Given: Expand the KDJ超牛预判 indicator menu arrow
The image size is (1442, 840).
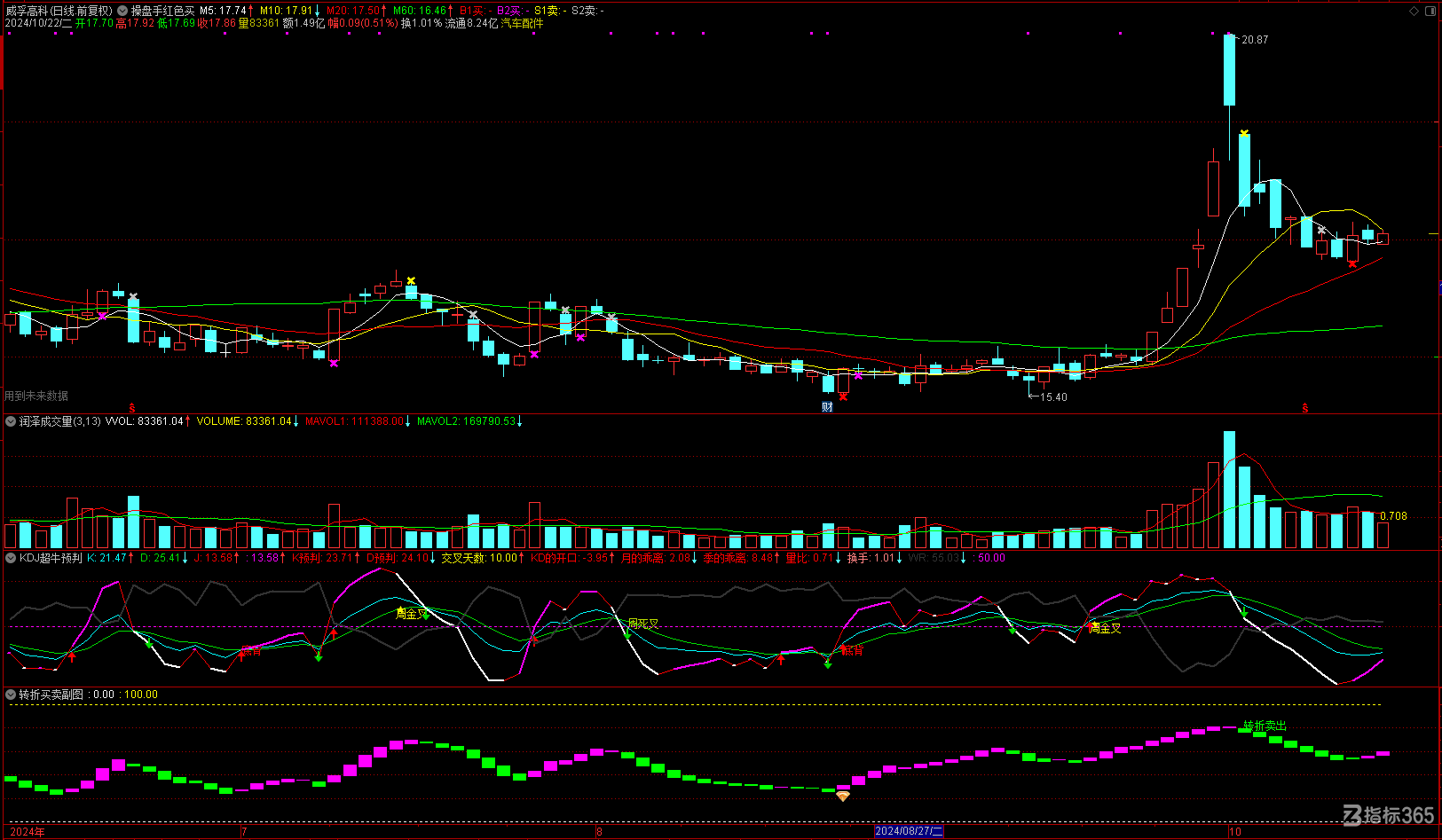Looking at the screenshot, I should [x=11, y=558].
